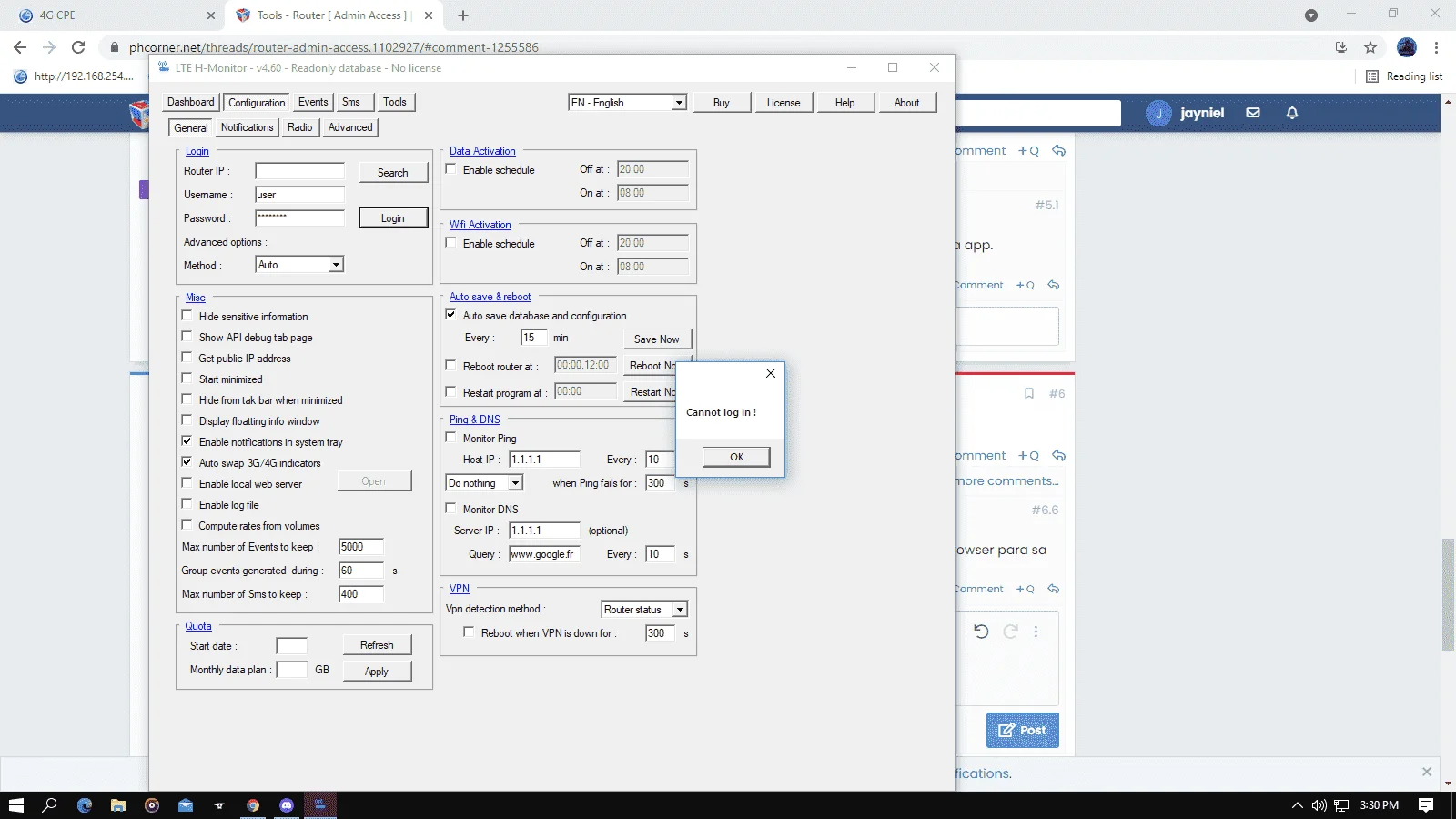Enable Get public IP address
The width and height of the screenshot is (1456, 819).
pyautogui.click(x=187, y=358)
